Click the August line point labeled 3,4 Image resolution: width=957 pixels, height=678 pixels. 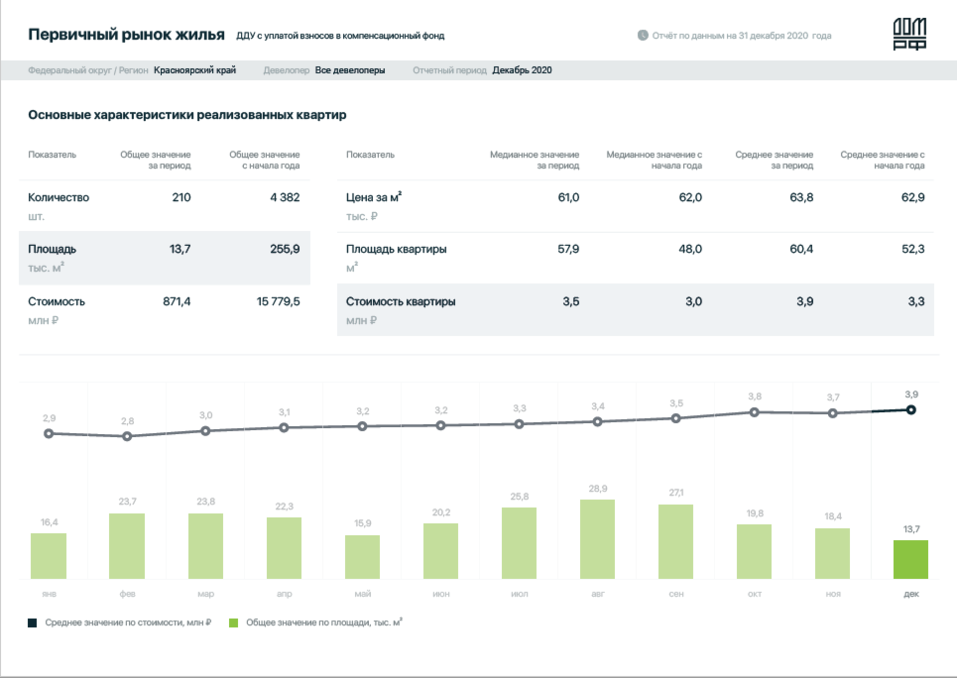click(597, 422)
